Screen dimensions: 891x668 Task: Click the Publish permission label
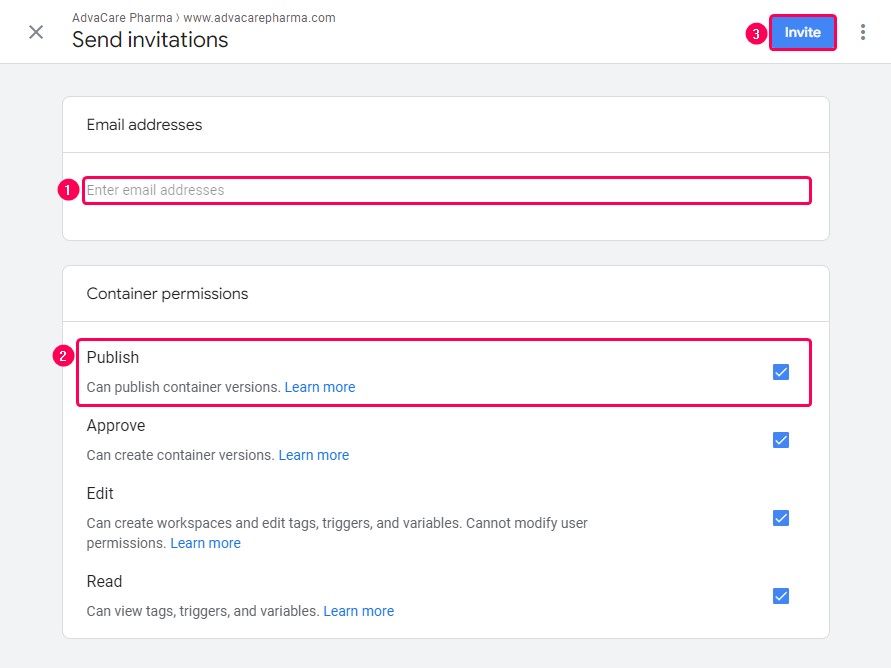(113, 357)
